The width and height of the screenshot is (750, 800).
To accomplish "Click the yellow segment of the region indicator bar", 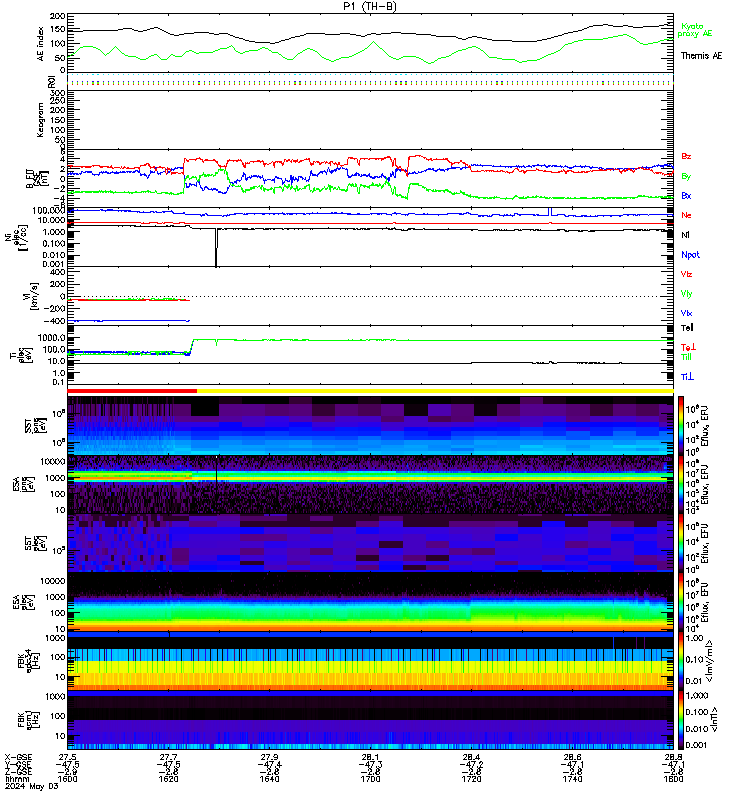I will click(435, 391).
